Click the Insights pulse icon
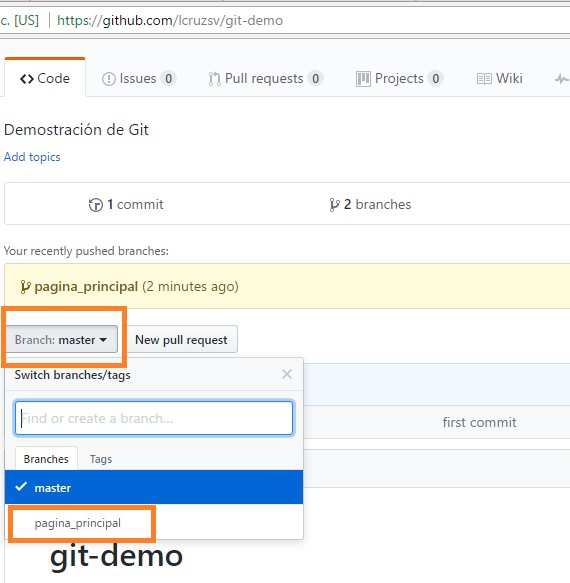This screenshot has width=570, height=583. pyautogui.click(x=561, y=79)
